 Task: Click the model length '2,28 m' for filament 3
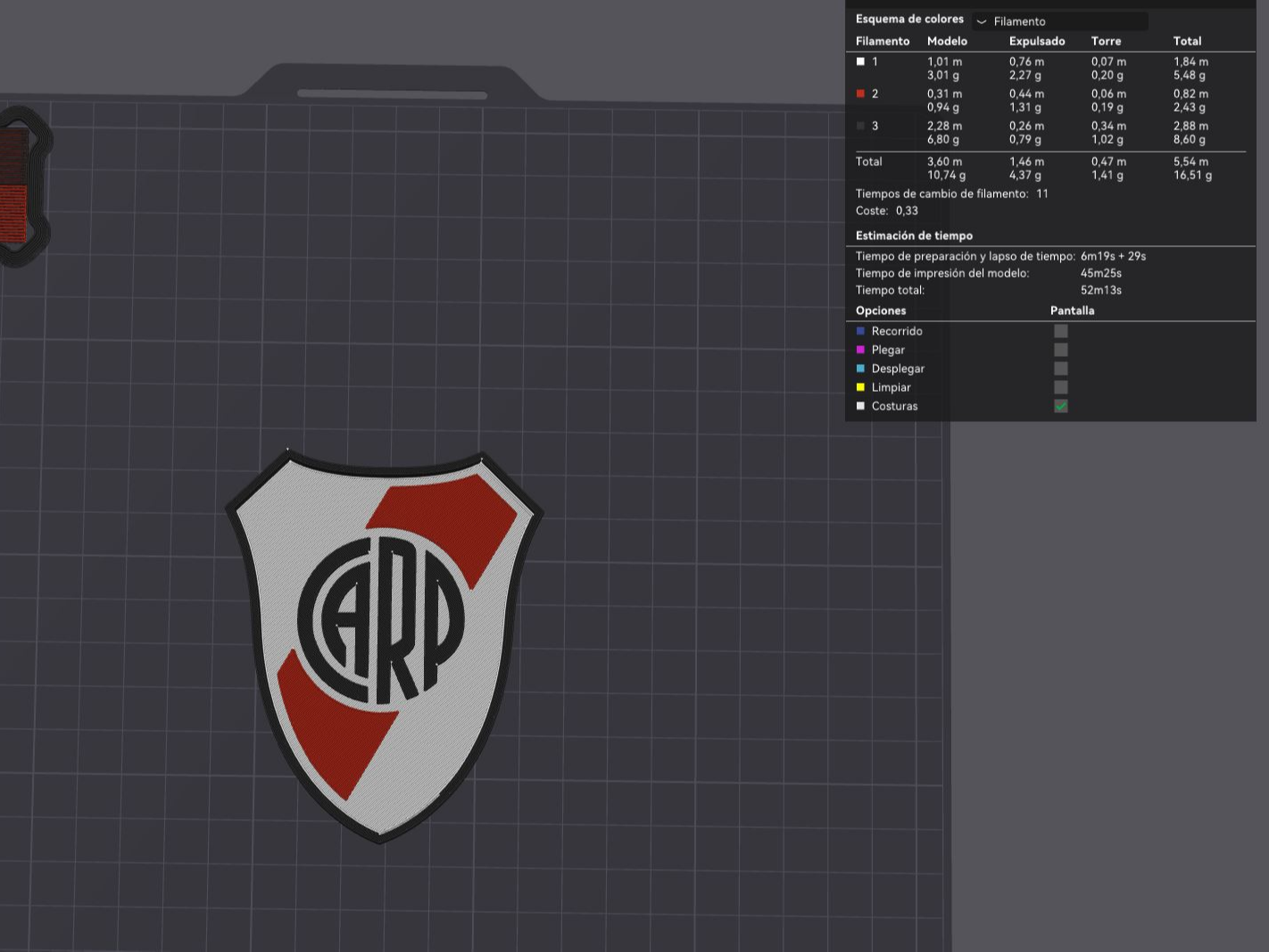(x=944, y=126)
